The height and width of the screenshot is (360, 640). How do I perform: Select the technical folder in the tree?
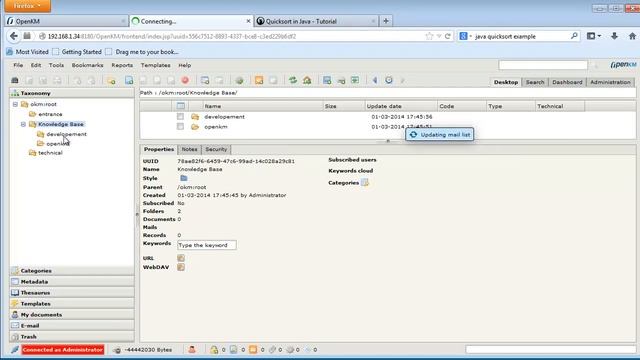point(50,153)
